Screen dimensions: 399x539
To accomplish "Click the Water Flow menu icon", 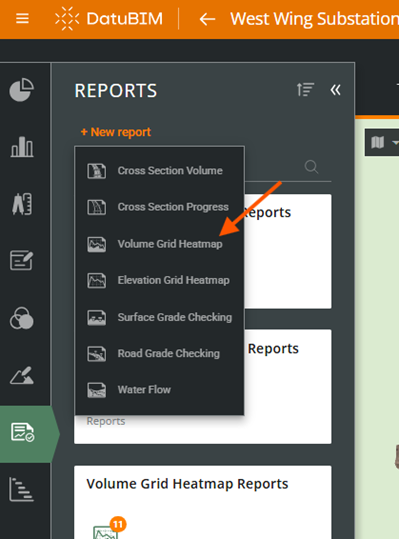I will click(x=97, y=390).
